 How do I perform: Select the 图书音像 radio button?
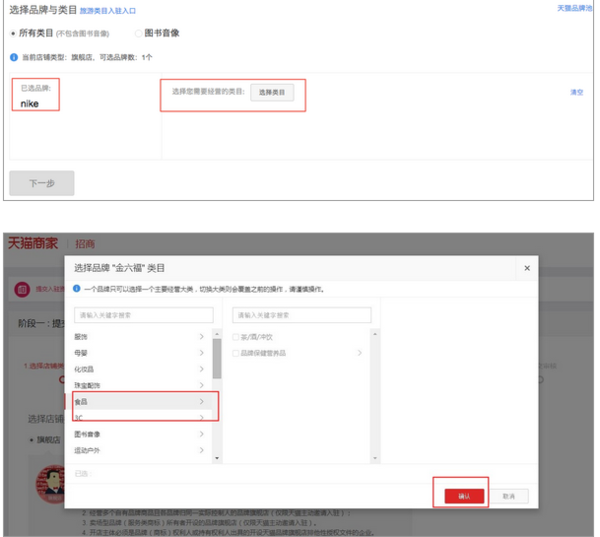139,33
